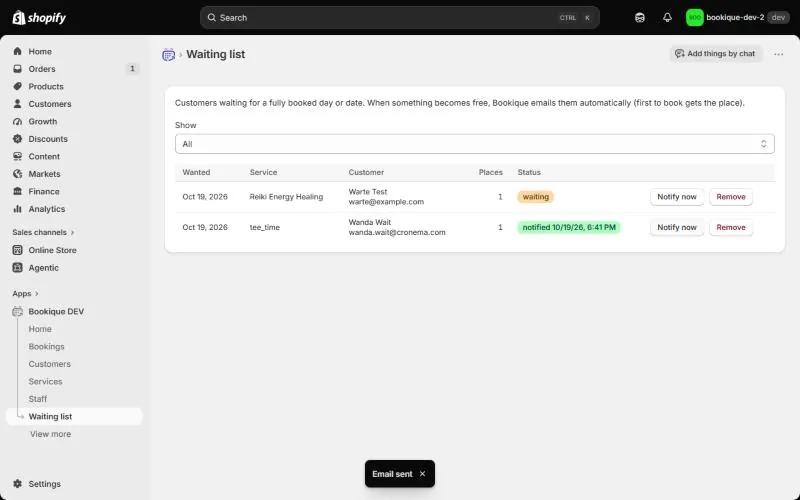Open the notifications bell
This screenshot has width=800, height=500.
click(x=667, y=18)
